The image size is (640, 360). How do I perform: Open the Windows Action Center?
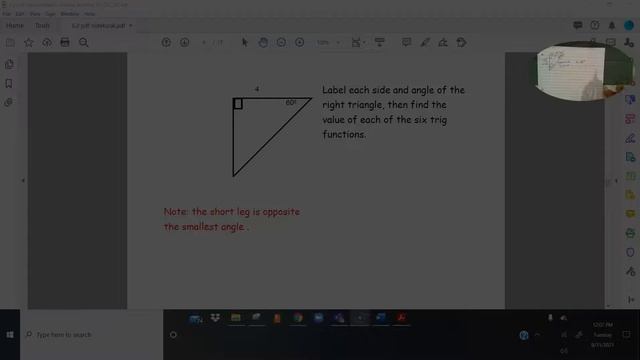click(x=627, y=335)
